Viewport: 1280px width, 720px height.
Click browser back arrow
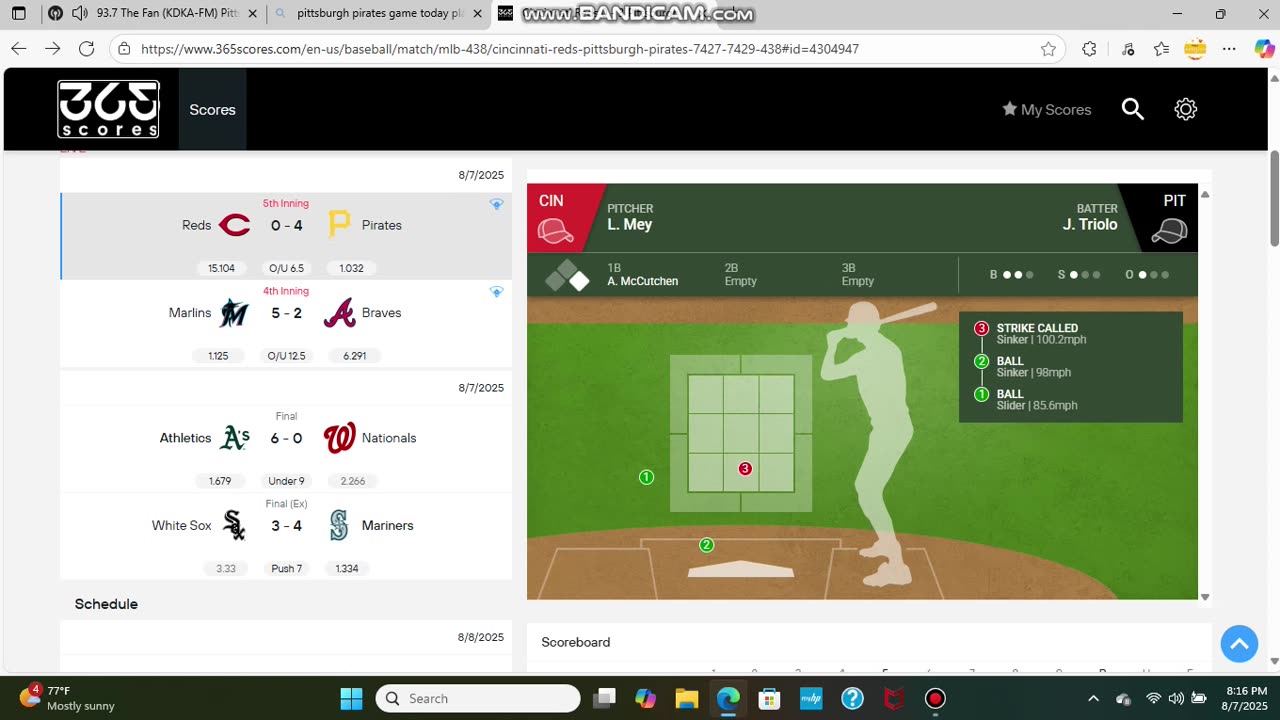click(18, 49)
